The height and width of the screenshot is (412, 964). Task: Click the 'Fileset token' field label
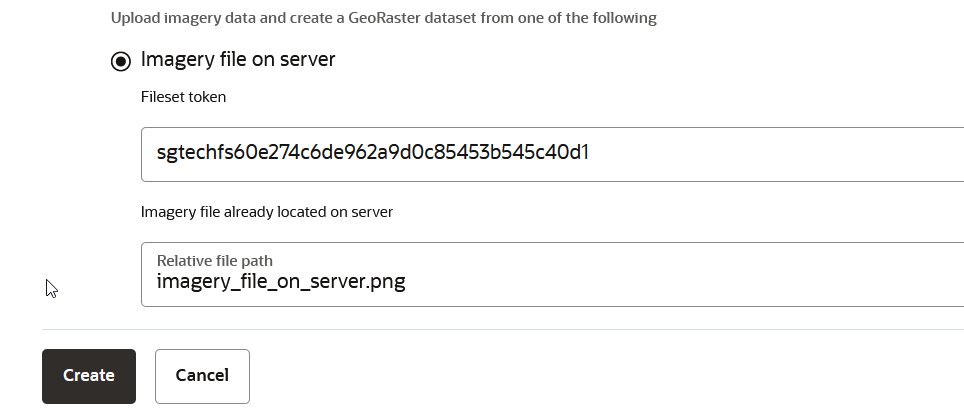click(183, 97)
